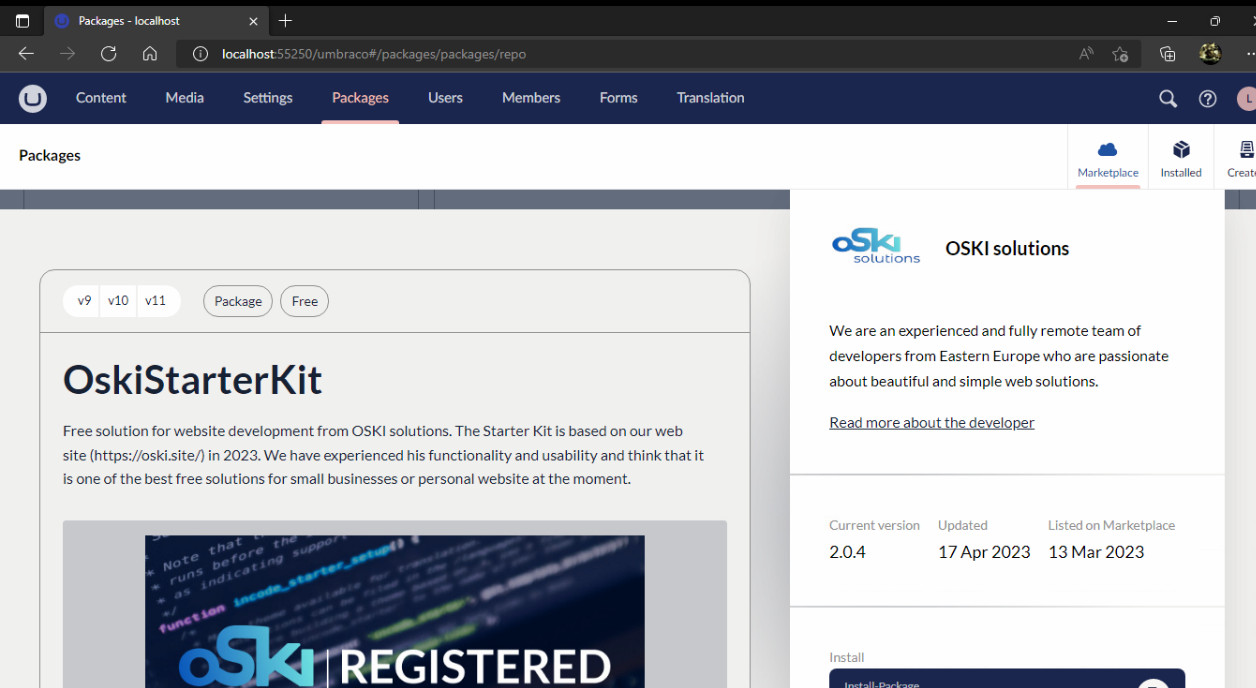The image size is (1256, 688).
Task: Select the v10 version tag
Action: coord(118,301)
